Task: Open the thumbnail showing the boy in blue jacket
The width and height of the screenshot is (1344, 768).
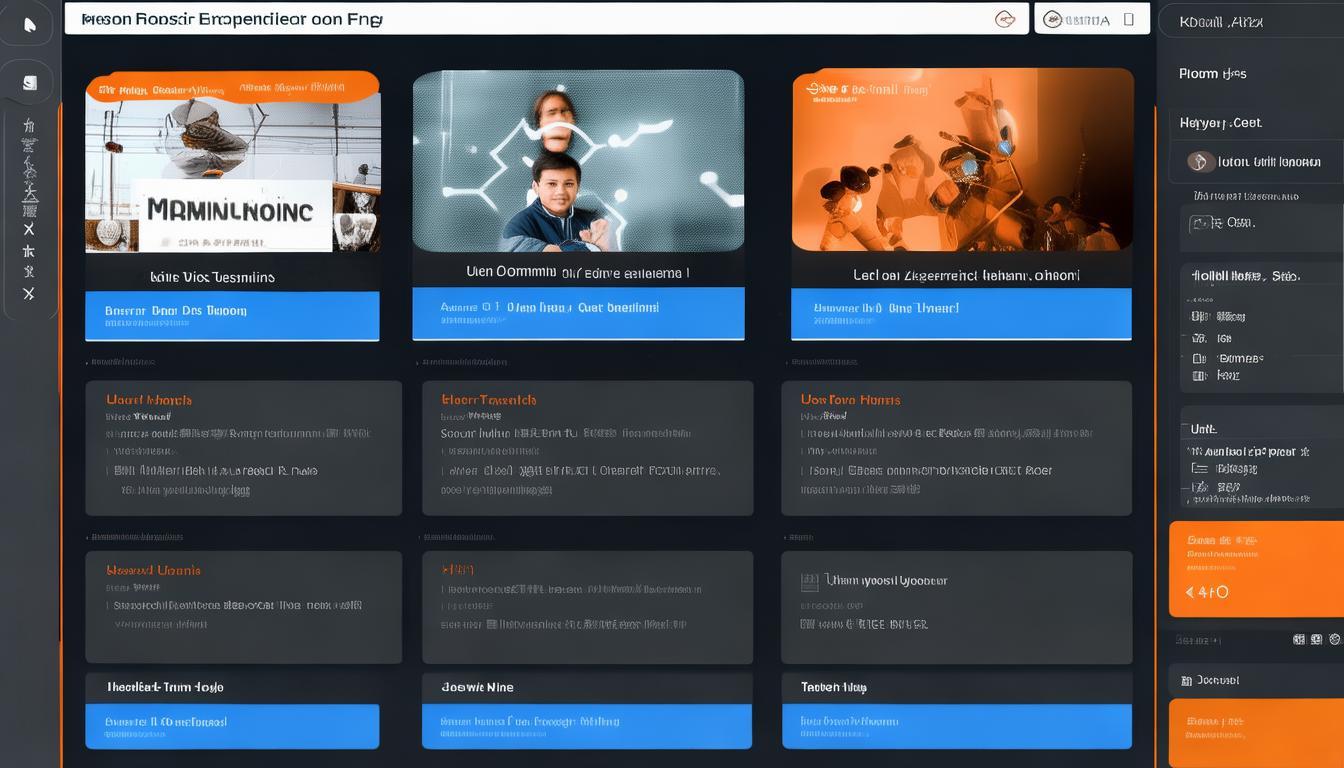Action: [x=578, y=161]
